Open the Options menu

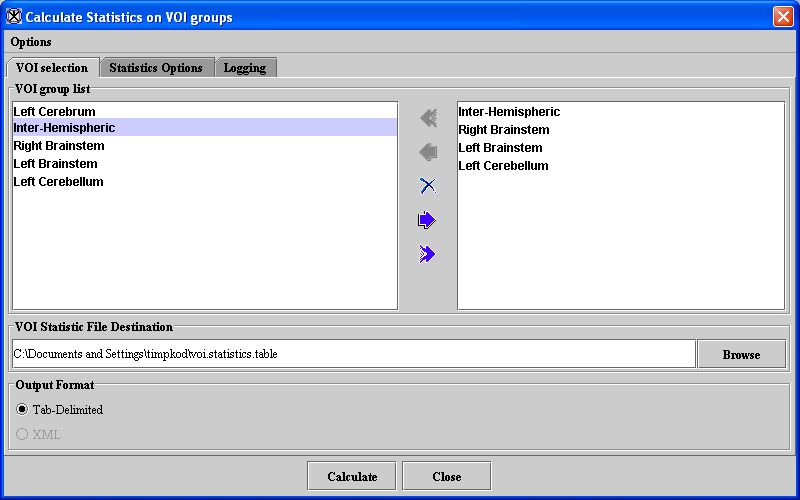31,42
